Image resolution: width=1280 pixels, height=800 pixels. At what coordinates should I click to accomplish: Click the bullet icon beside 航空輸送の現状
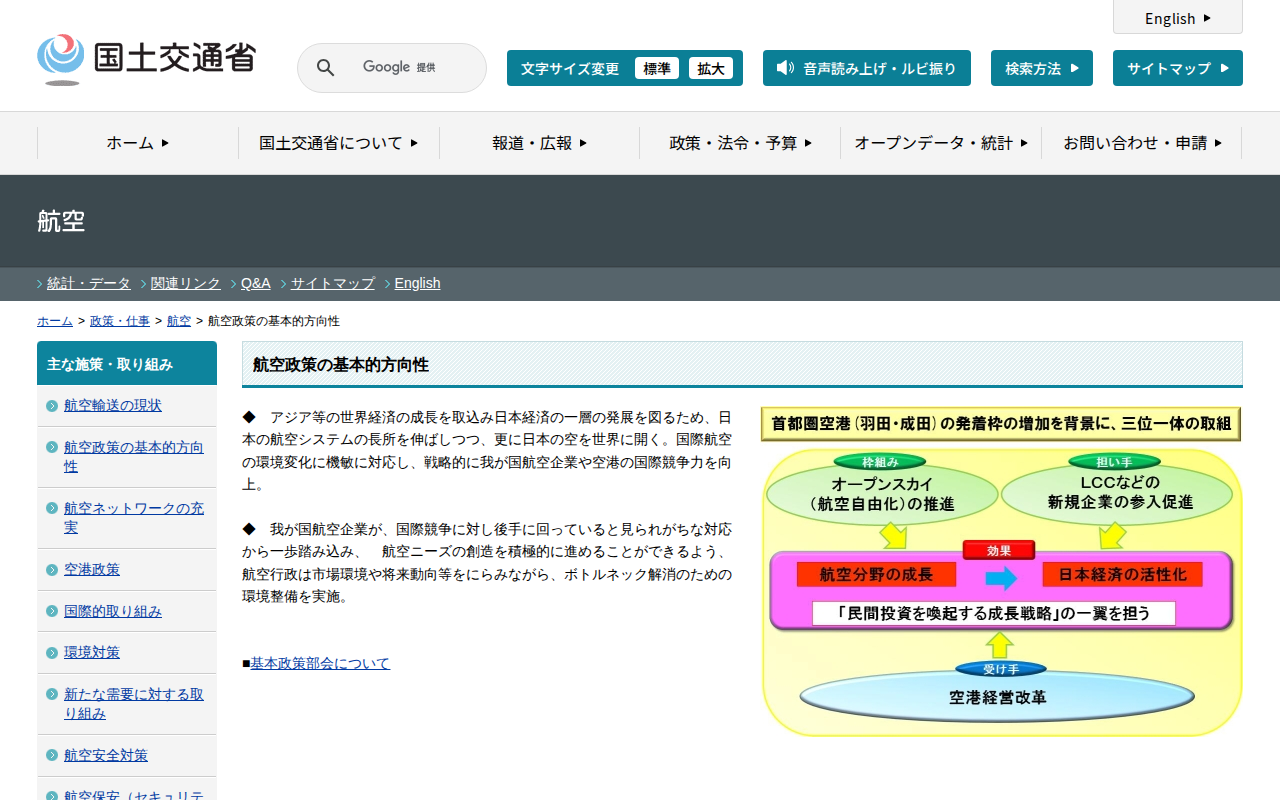pos(52,406)
